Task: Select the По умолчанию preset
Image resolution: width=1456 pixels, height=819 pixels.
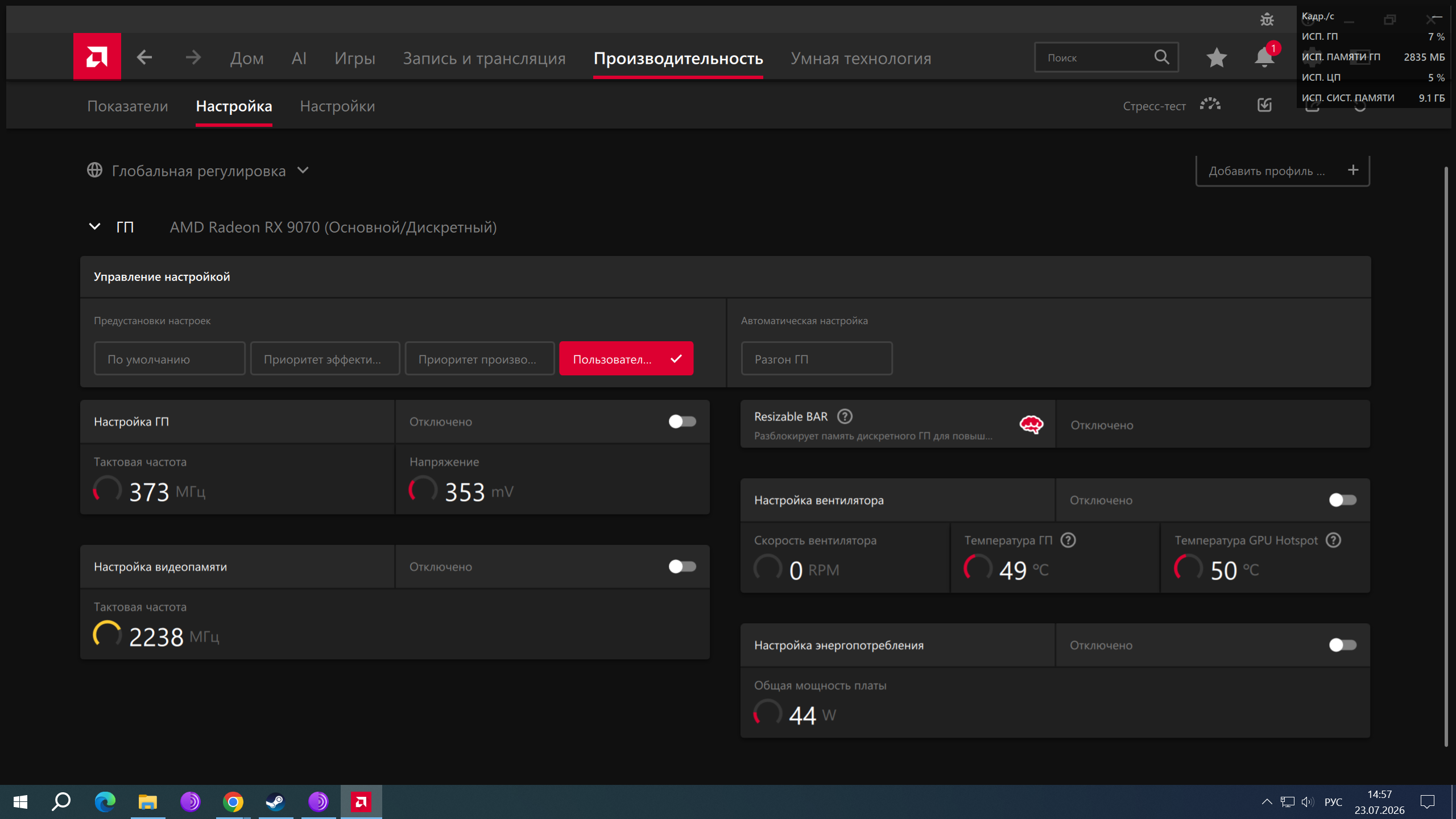Action: (169, 358)
